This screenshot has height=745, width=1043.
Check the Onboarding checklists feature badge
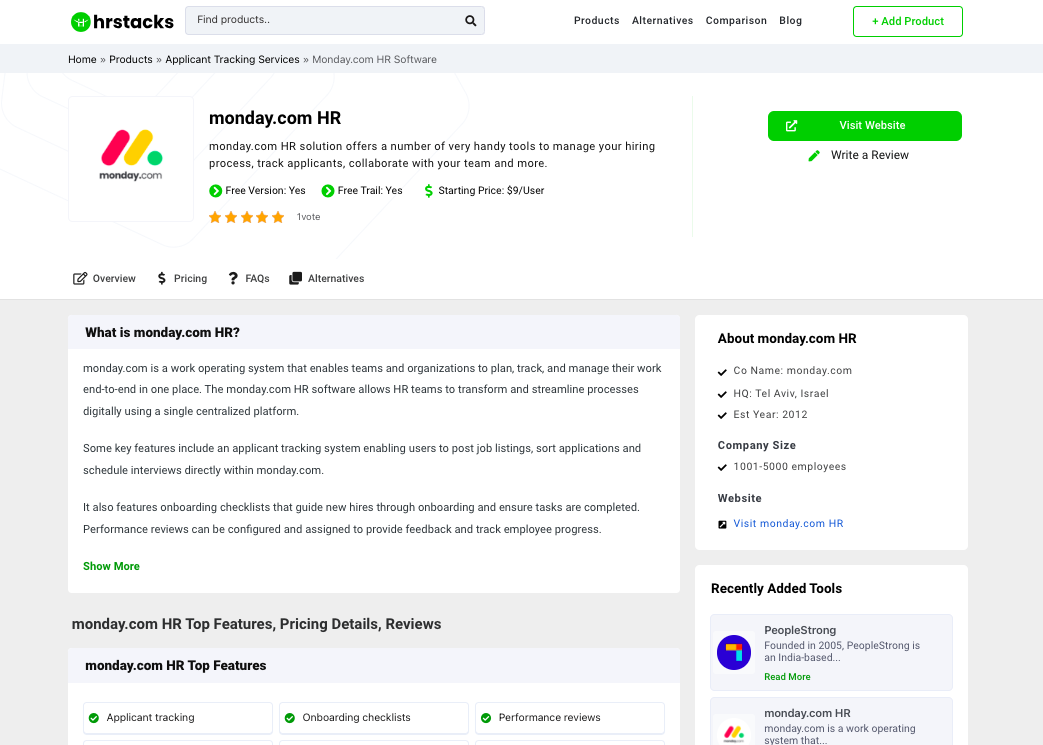coord(291,718)
